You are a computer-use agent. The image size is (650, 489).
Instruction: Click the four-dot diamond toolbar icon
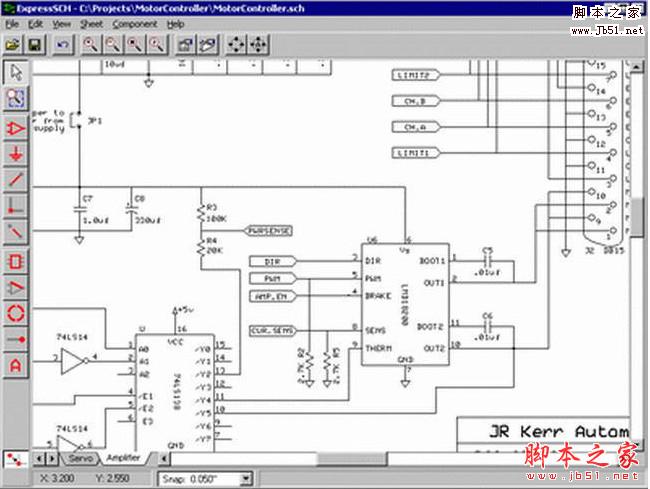[236, 44]
